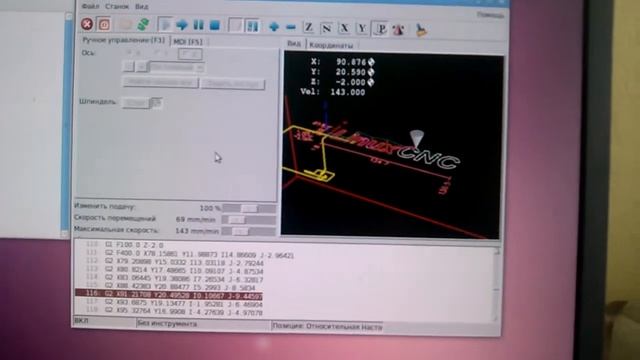Screen dimensions: 640x360
Task: Open the Станок menu
Action: click(x=117, y=7)
